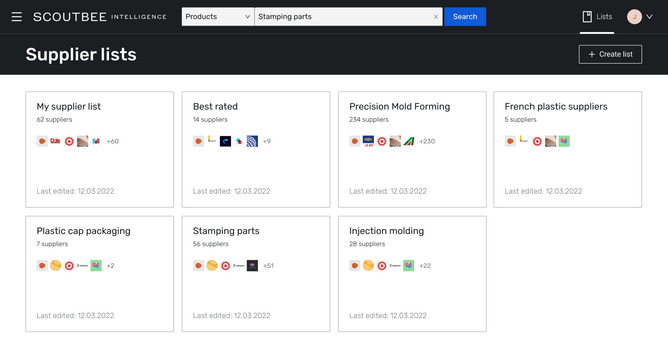Click the user avatar J
This screenshot has height=364, width=668.
click(634, 17)
